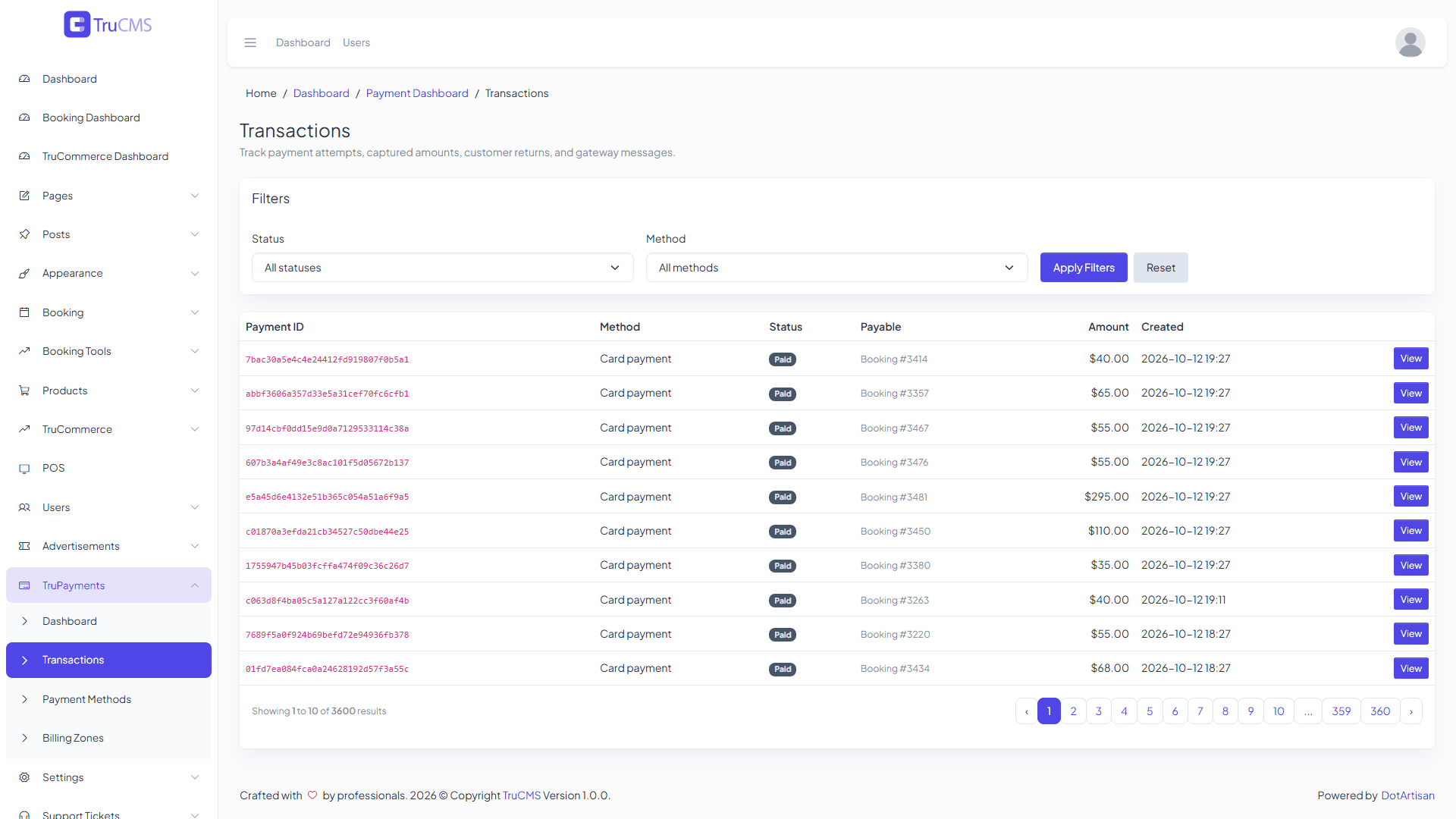Open the All methods dropdown
This screenshot has width=1456, height=819.
[836, 268]
